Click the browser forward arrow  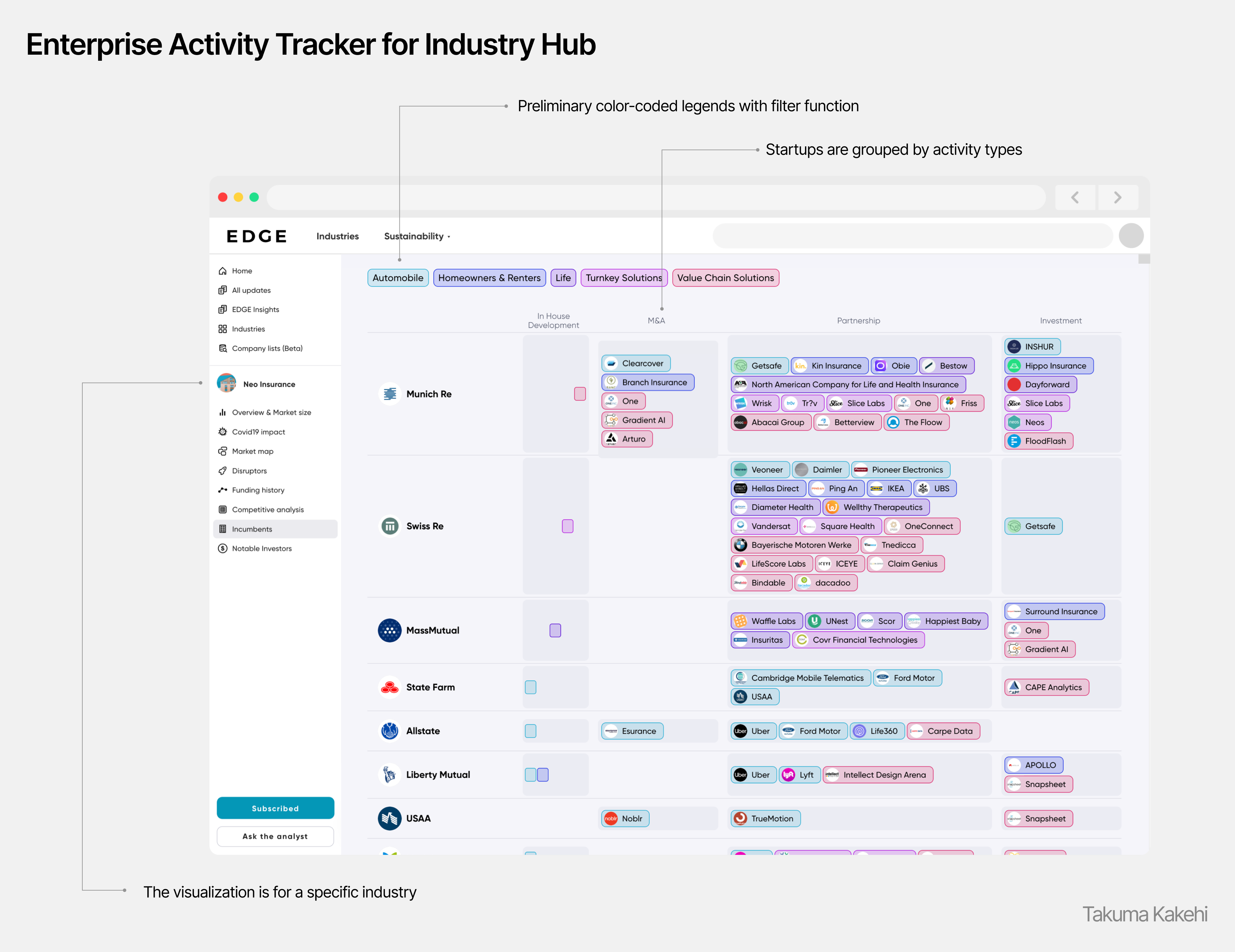(1117, 197)
